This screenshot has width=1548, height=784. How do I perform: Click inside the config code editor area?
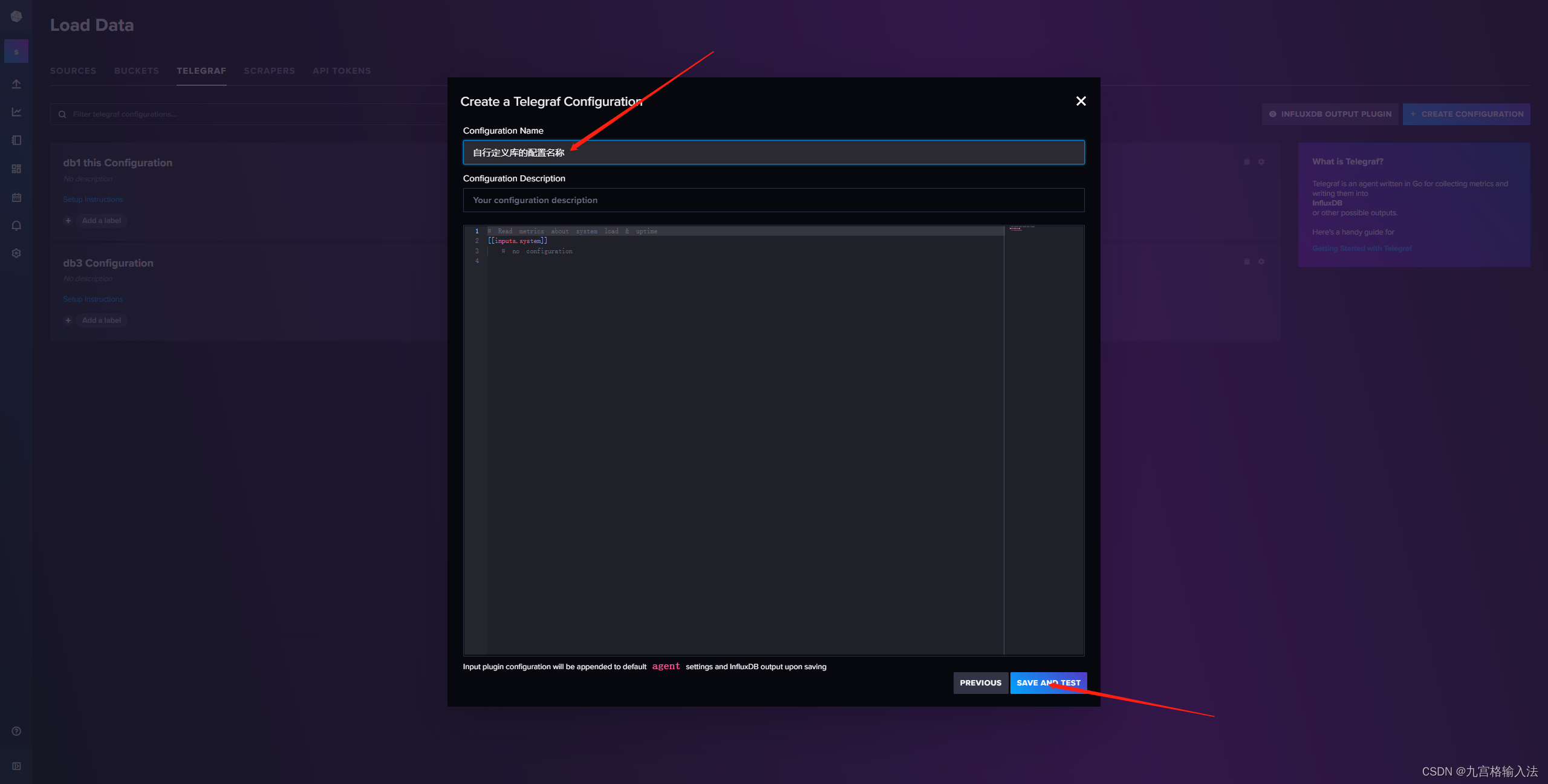point(745,441)
